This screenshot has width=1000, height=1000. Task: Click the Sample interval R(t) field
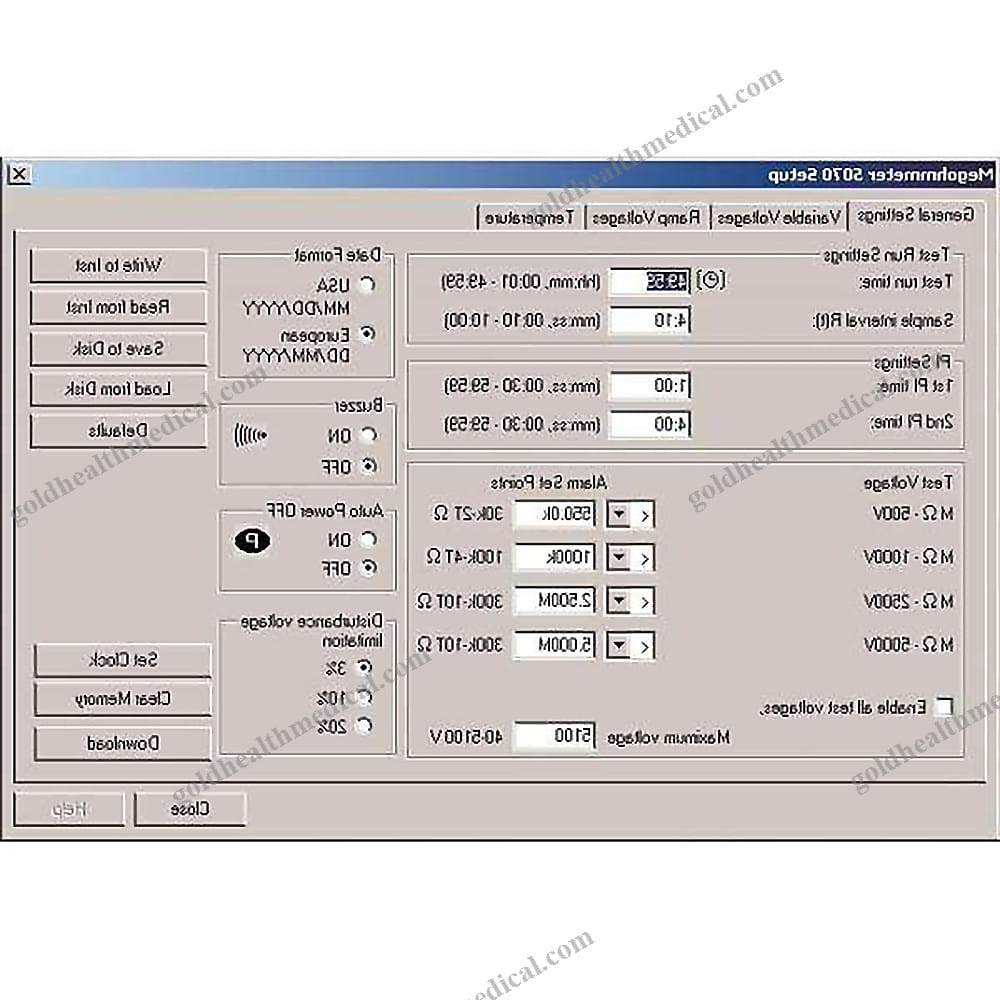[x=650, y=320]
